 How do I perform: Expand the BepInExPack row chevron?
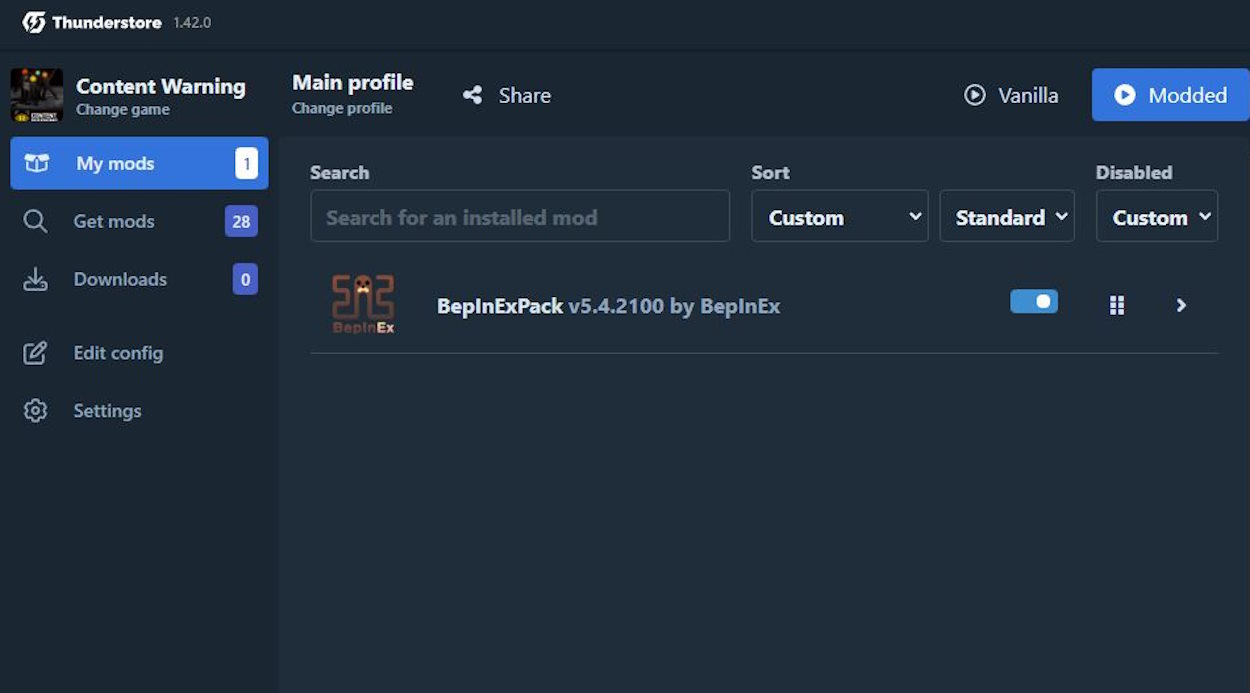[x=1181, y=305]
